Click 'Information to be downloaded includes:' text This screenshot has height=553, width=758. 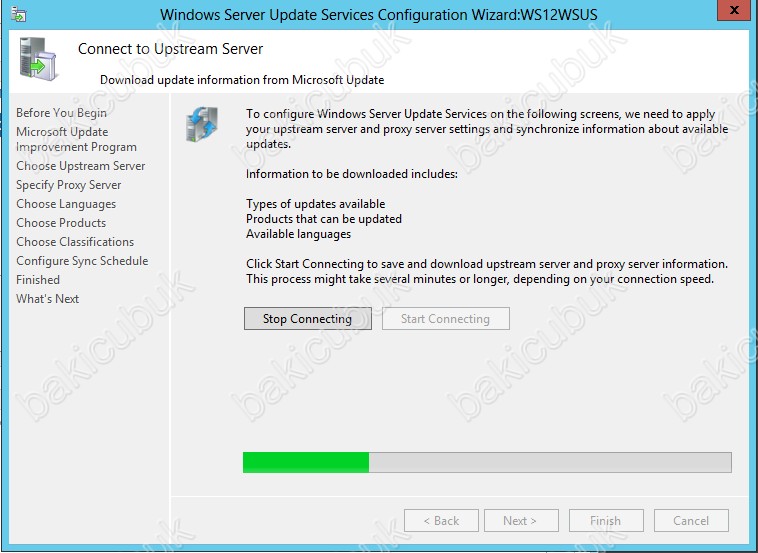click(x=352, y=174)
